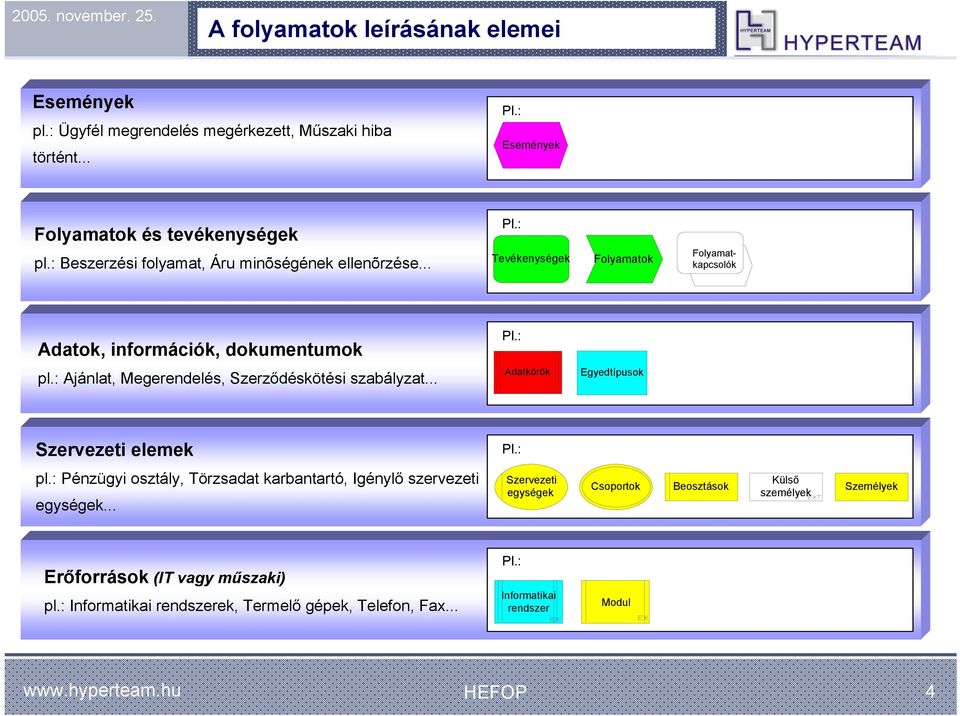Click the text 'Ügyfél megrendelés megérkezett, Műszaki hiba'
The height and width of the screenshot is (716, 960).
point(225,130)
